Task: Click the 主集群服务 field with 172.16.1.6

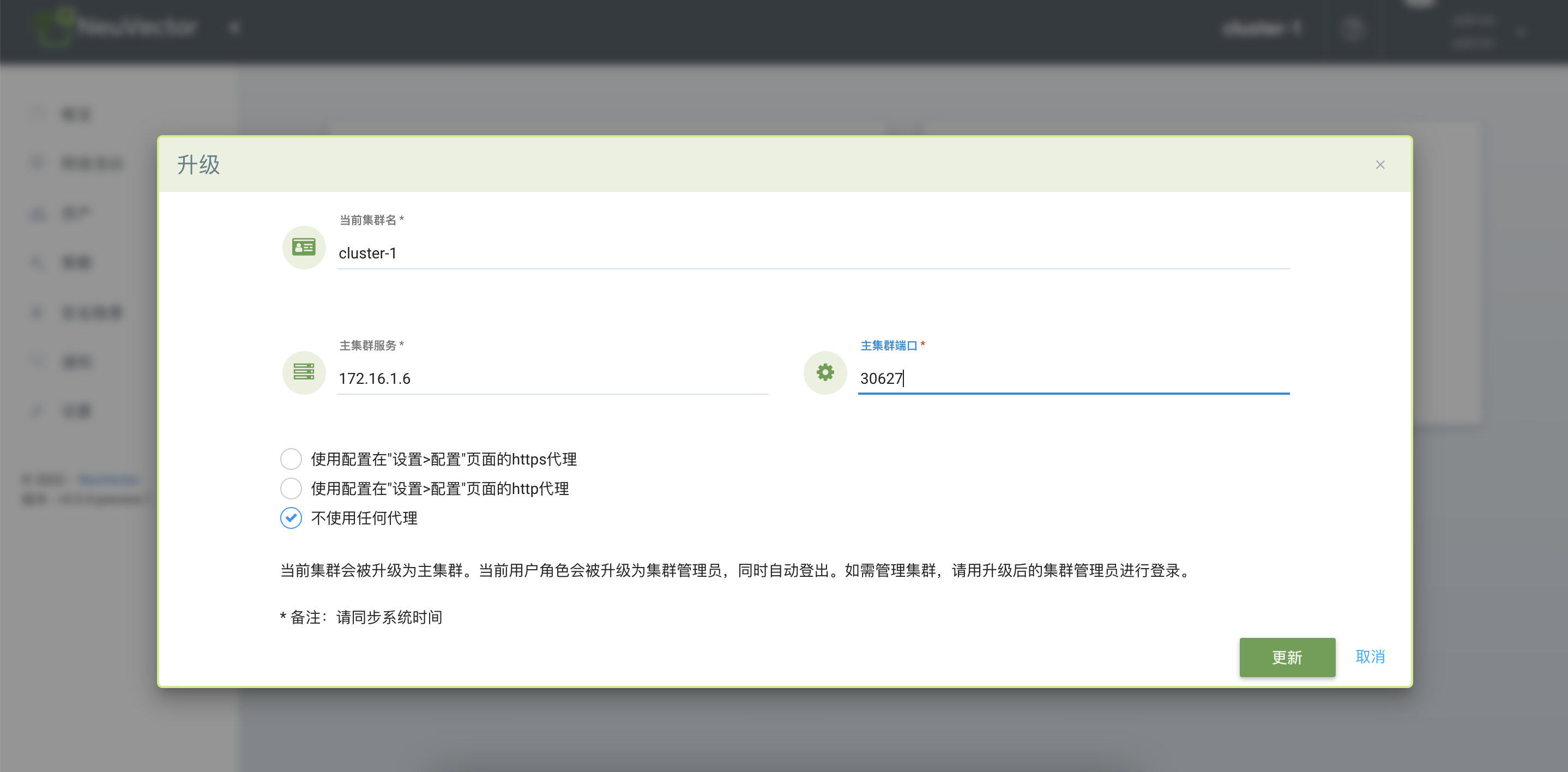Action: (x=552, y=379)
